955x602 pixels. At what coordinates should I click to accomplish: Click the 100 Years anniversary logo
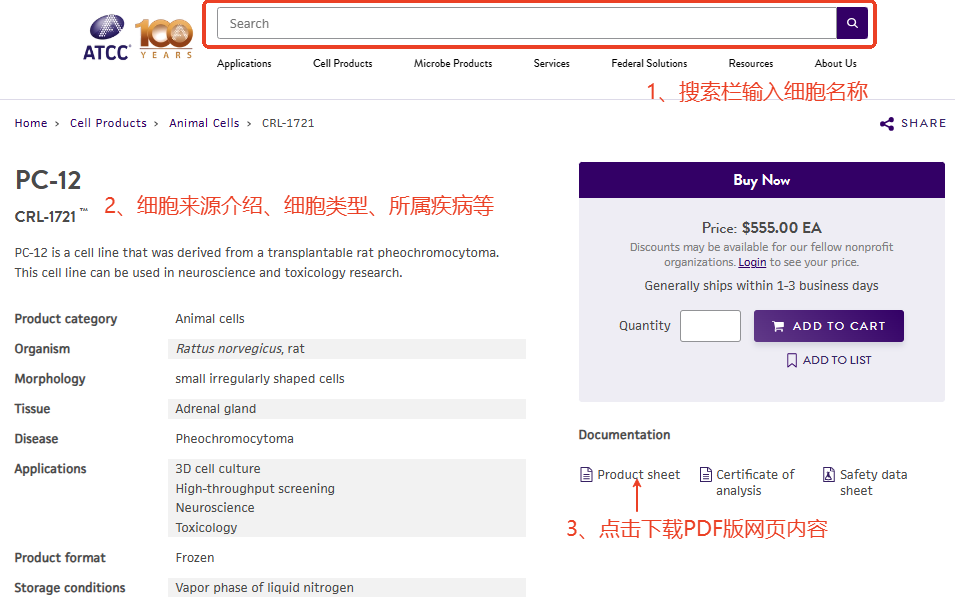click(x=164, y=38)
